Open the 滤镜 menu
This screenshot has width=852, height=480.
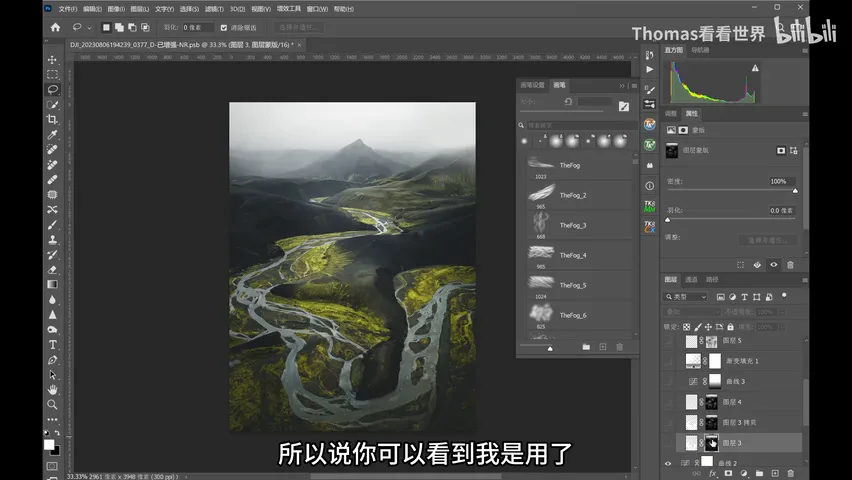(x=214, y=9)
